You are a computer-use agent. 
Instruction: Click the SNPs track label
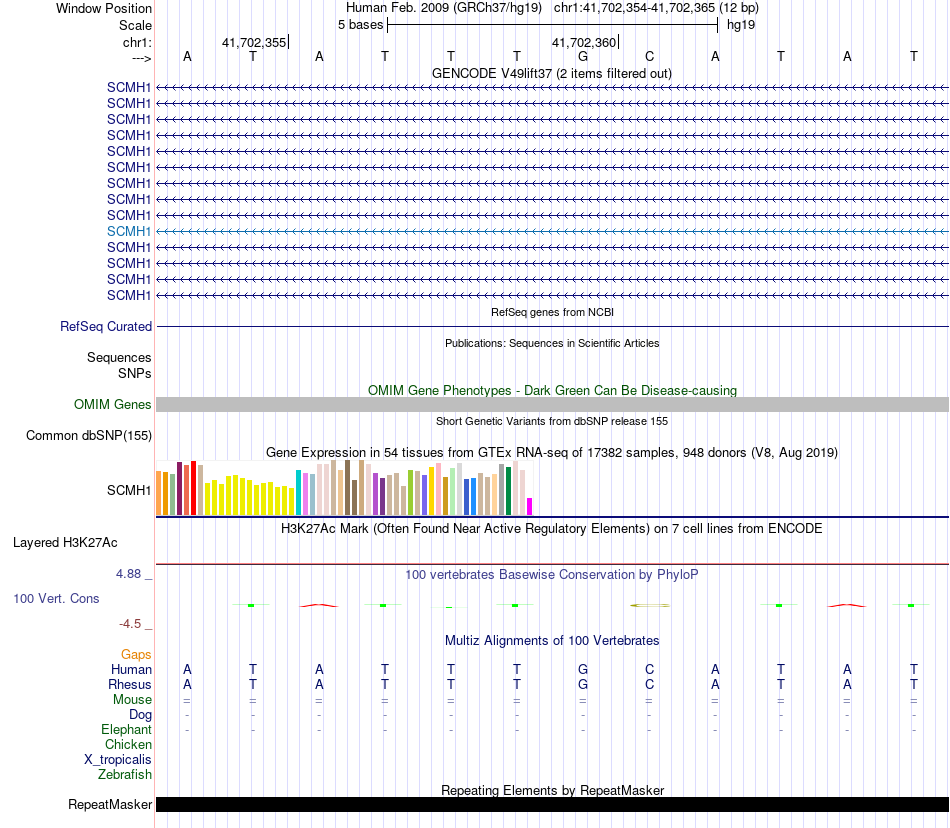click(x=135, y=373)
